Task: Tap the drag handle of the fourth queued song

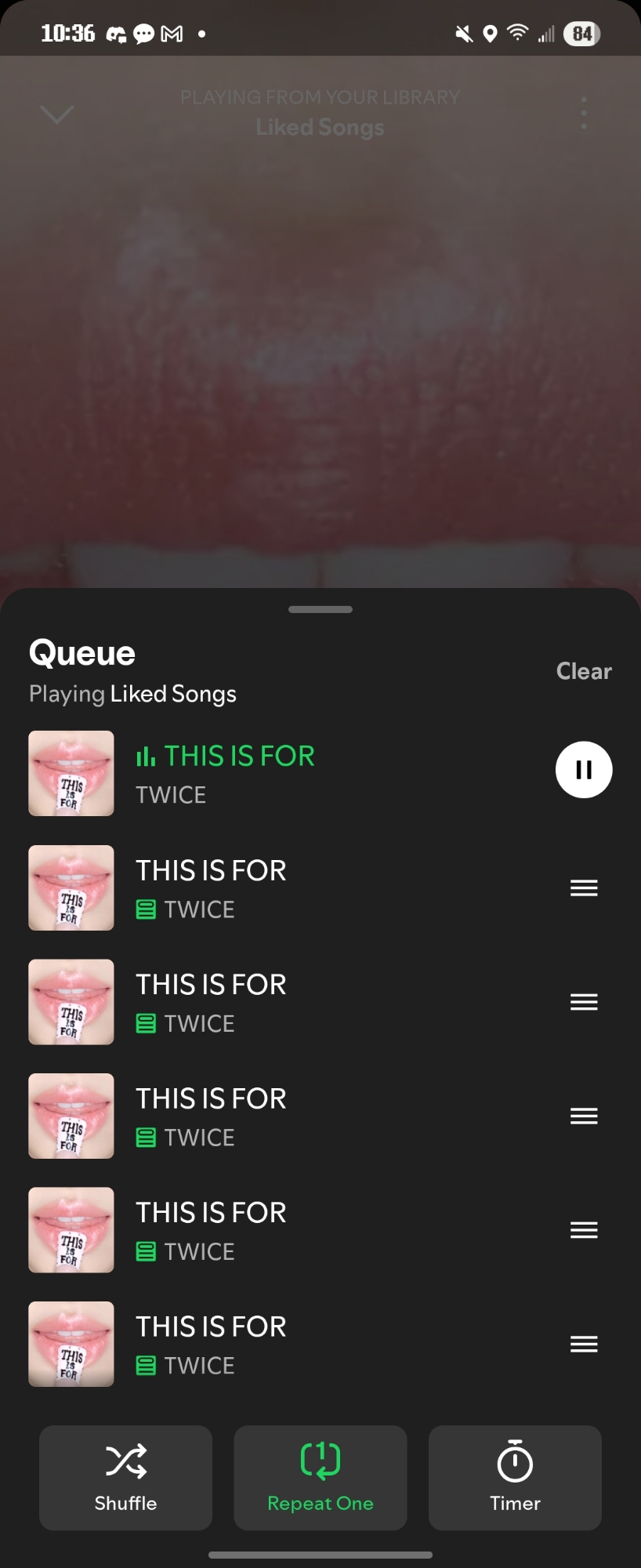Action: click(x=584, y=1230)
